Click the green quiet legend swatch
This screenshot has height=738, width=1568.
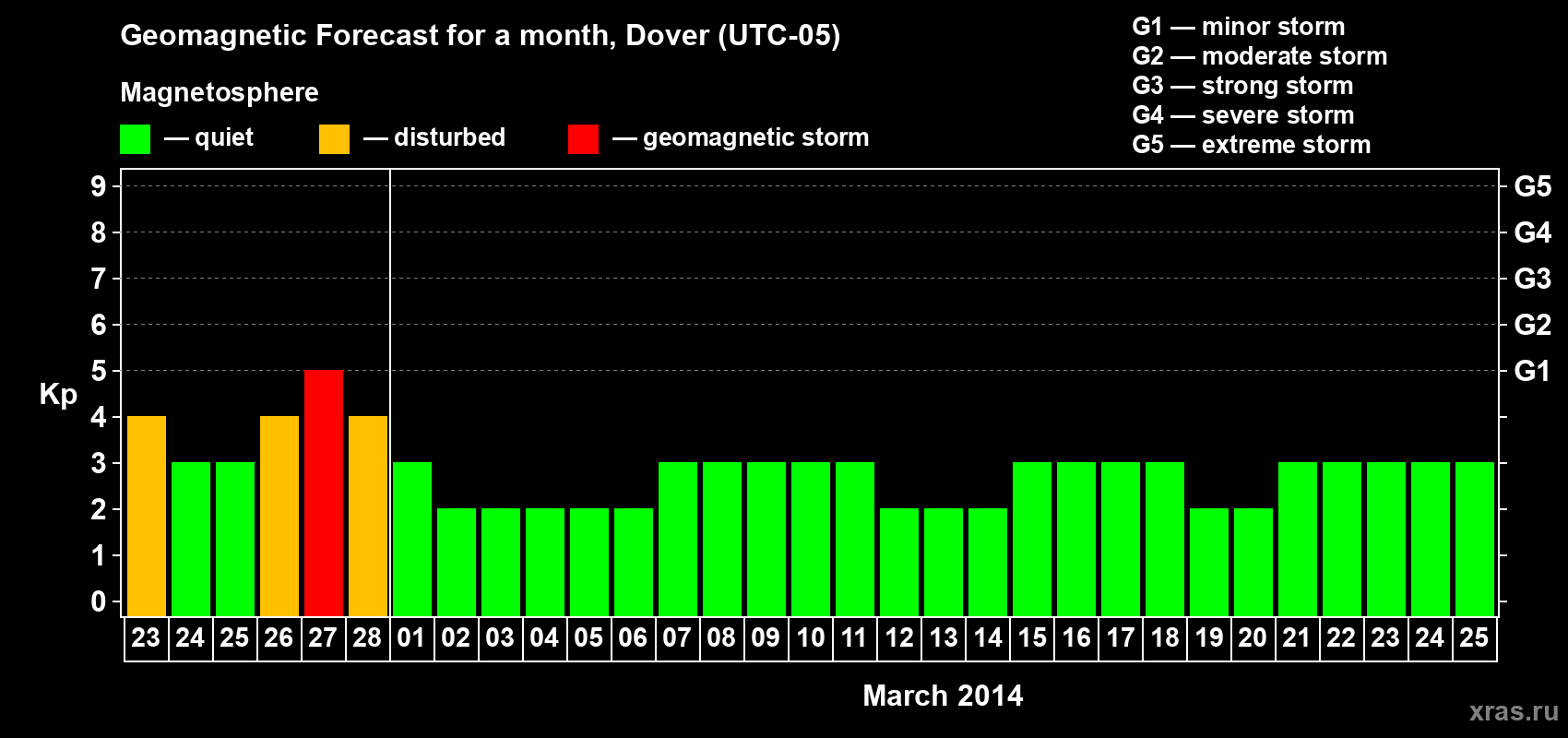(x=135, y=139)
